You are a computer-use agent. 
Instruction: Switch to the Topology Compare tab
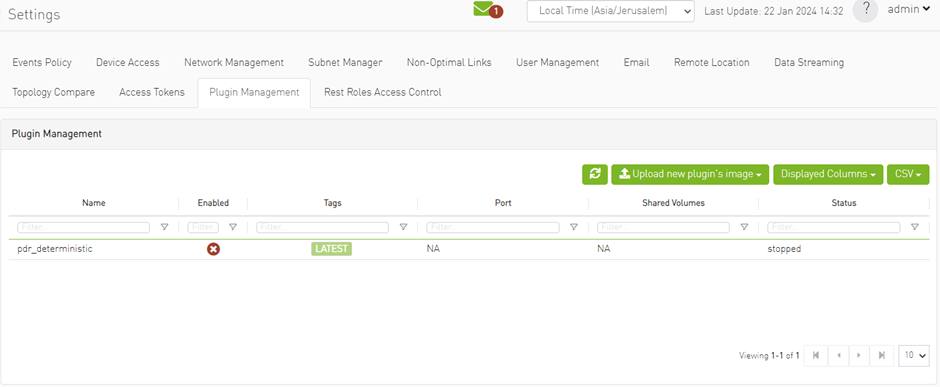click(x=53, y=92)
